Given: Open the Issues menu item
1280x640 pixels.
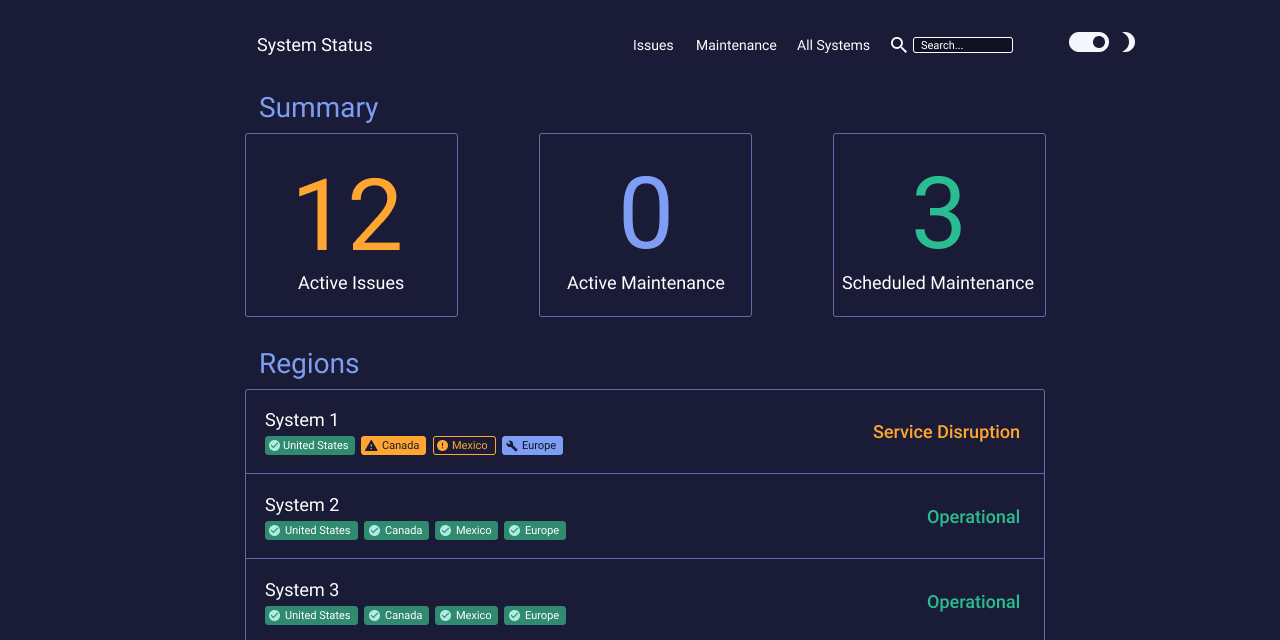Looking at the screenshot, I should click(x=653, y=45).
